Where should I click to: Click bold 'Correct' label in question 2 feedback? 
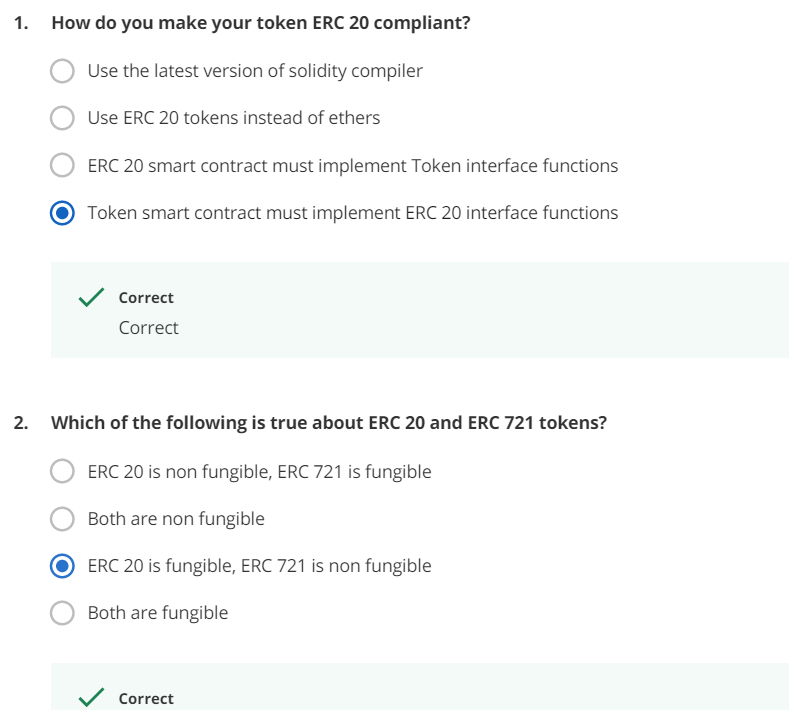point(146,698)
